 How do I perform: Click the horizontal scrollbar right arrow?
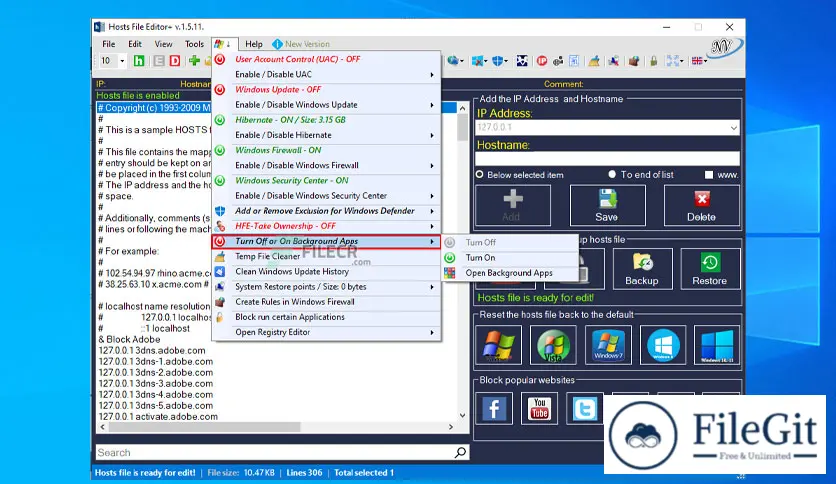coord(451,427)
